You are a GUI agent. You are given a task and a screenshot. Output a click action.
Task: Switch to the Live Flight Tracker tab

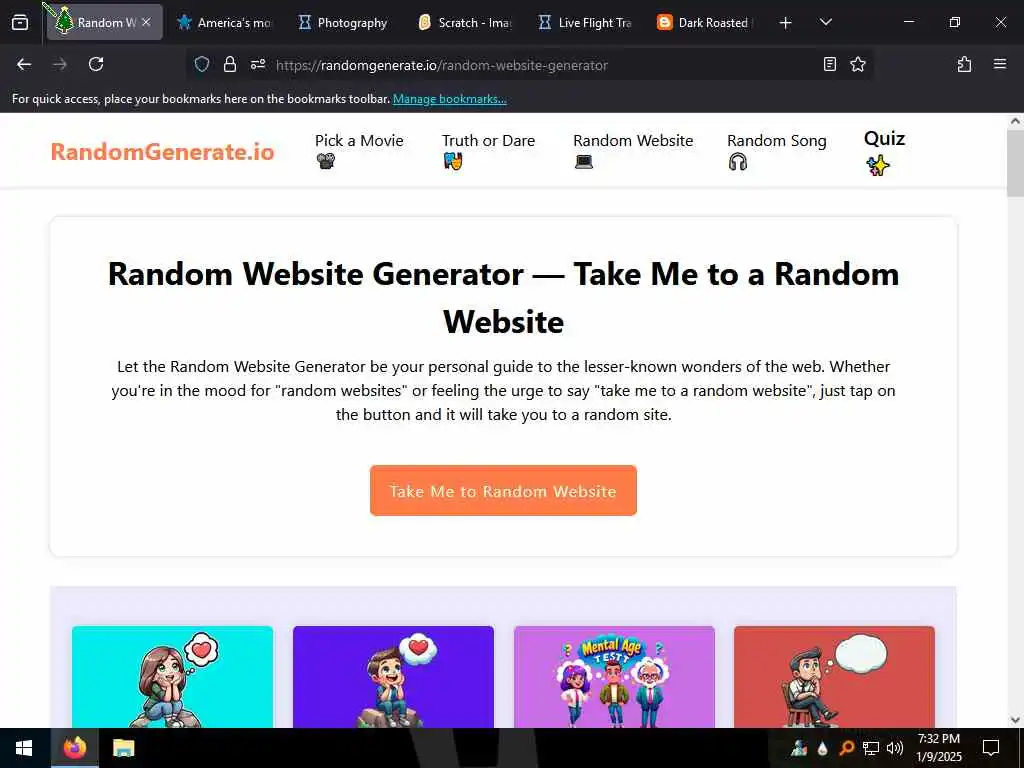pos(586,23)
